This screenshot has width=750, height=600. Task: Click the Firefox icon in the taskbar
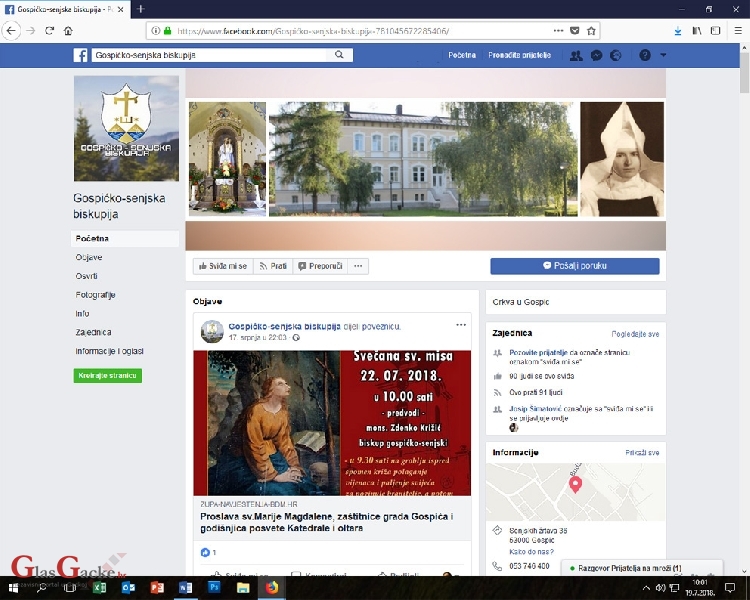[272, 588]
